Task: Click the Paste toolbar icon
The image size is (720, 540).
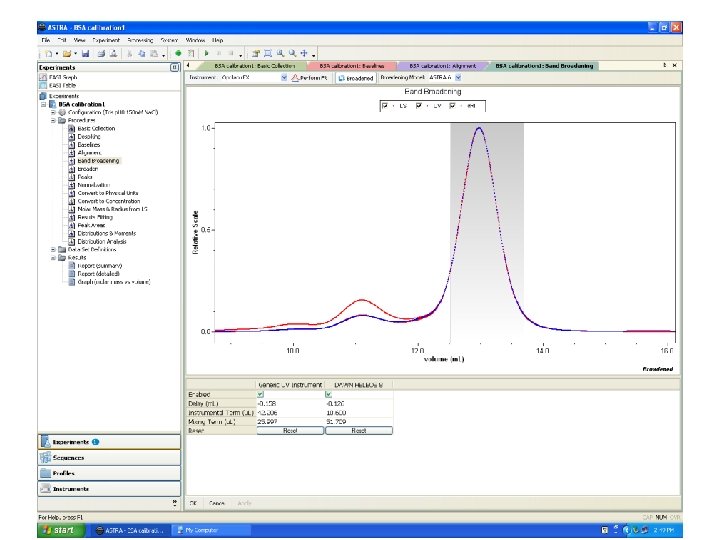Action: pyautogui.click(x=154, y=54)
